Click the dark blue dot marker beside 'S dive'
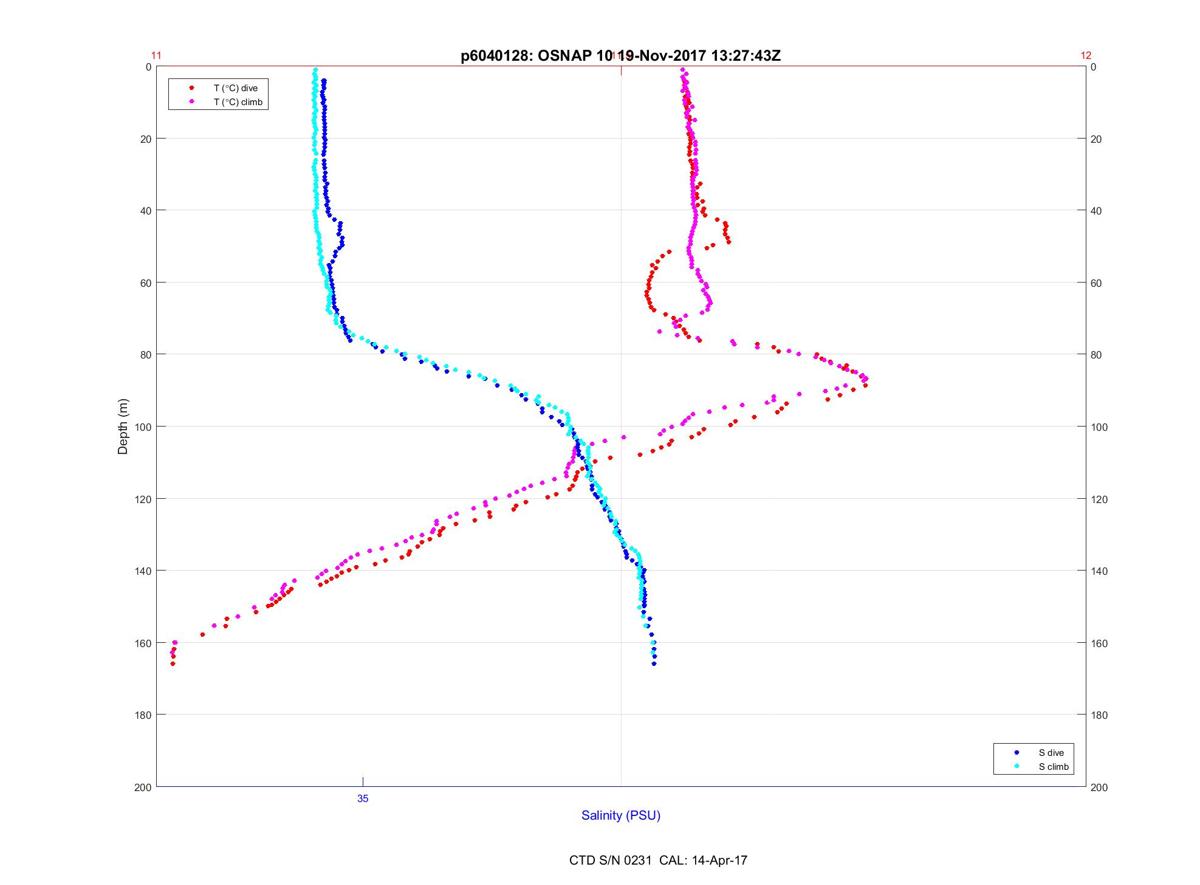1200x885 pixels. tap(1016, 752)
